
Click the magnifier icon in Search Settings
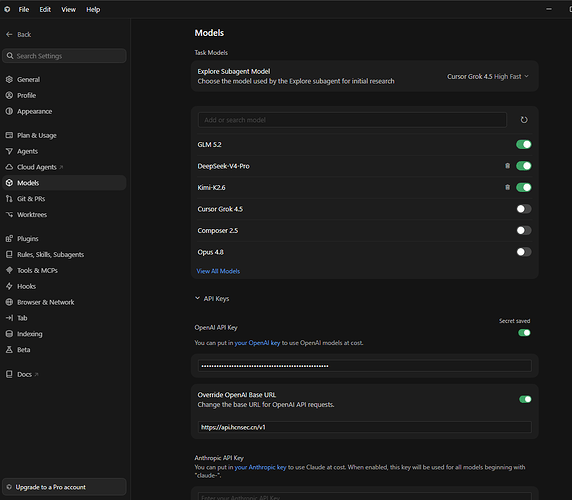pos(10,56)
